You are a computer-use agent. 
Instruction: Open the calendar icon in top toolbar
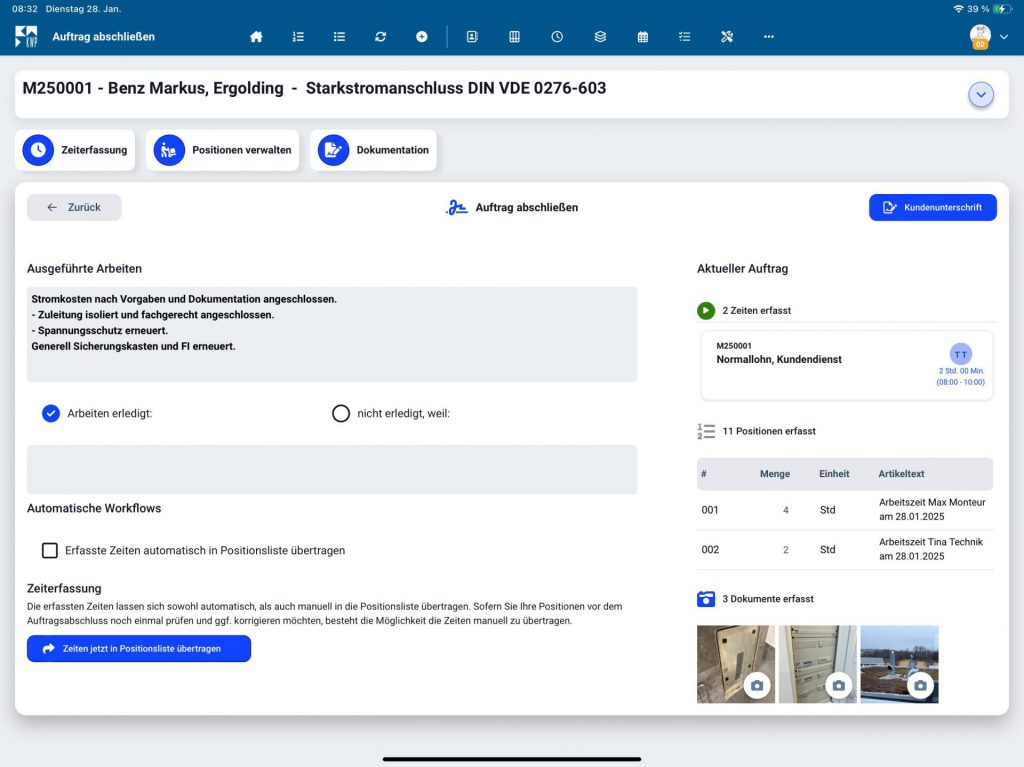(643, 37)
